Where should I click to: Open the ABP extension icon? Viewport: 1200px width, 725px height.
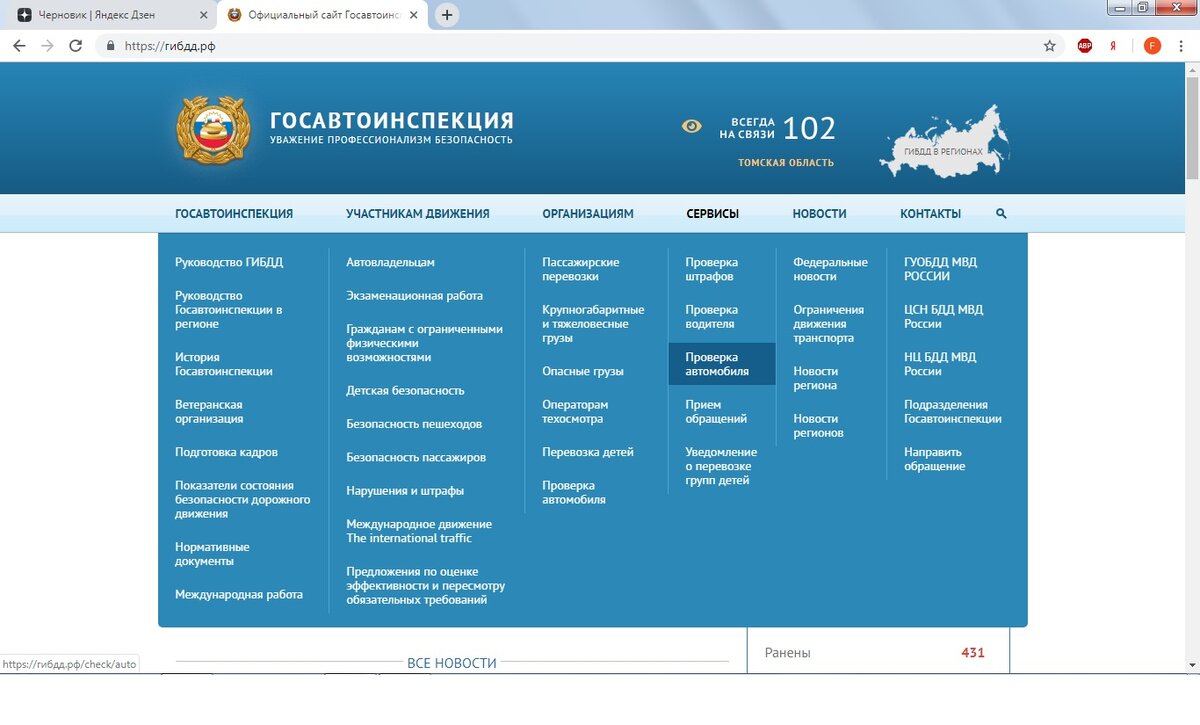[x=1085, y=46]
